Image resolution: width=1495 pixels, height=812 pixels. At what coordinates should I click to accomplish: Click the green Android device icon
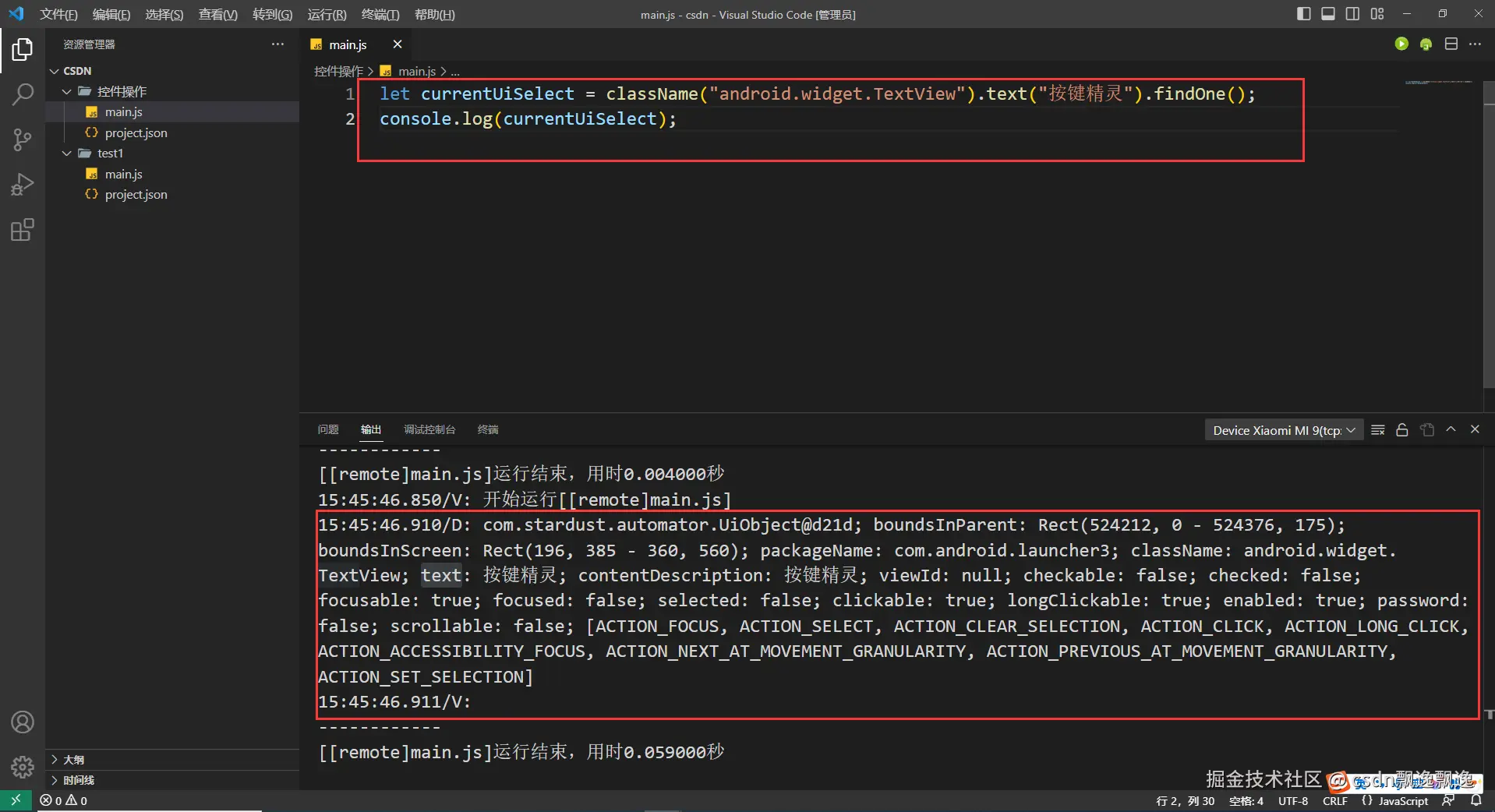tap(1426, 44)
